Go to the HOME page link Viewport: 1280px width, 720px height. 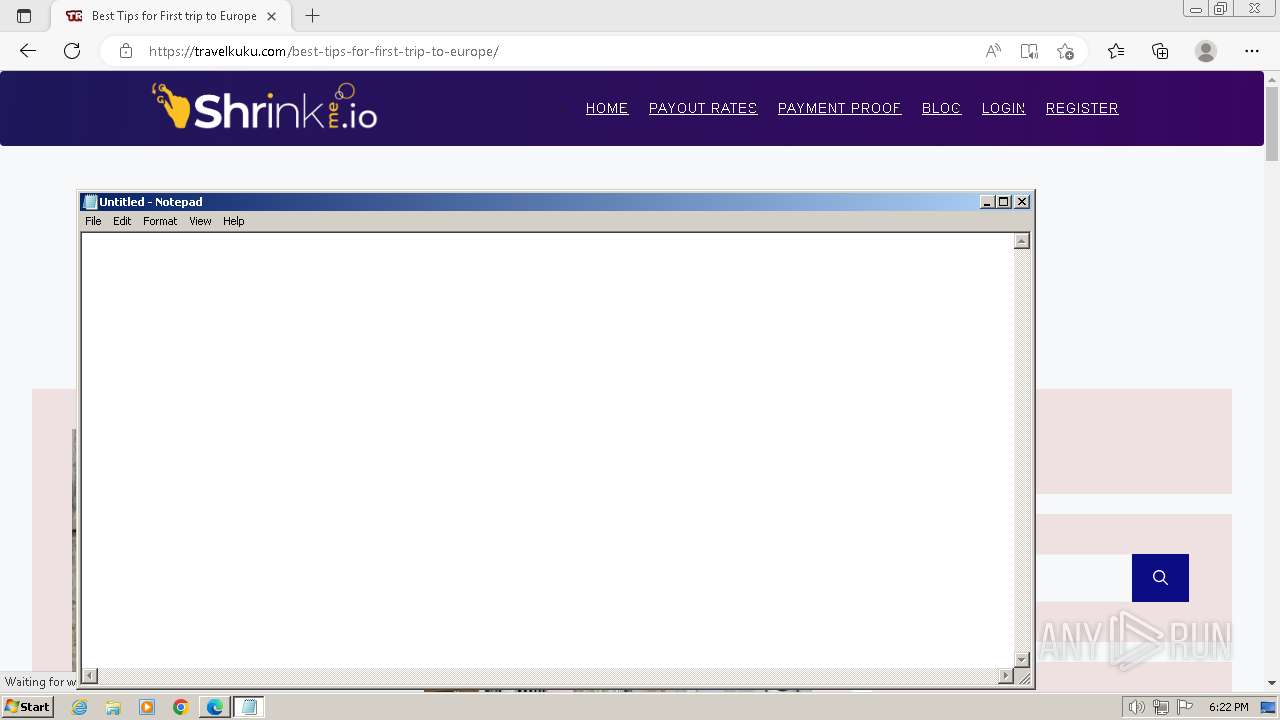point(607,108)
